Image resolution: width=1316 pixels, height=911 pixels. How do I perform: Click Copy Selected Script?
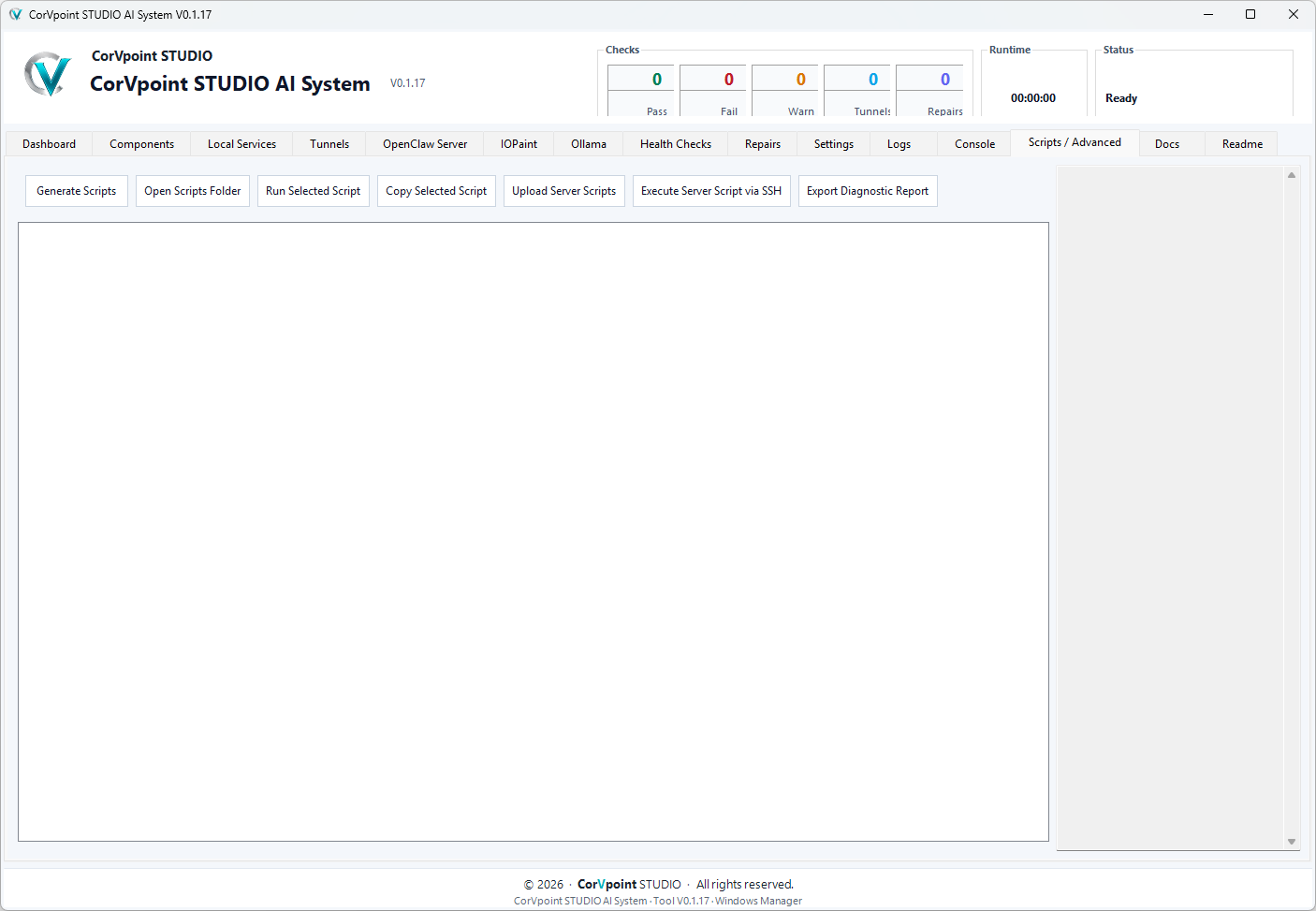(436, 191)
